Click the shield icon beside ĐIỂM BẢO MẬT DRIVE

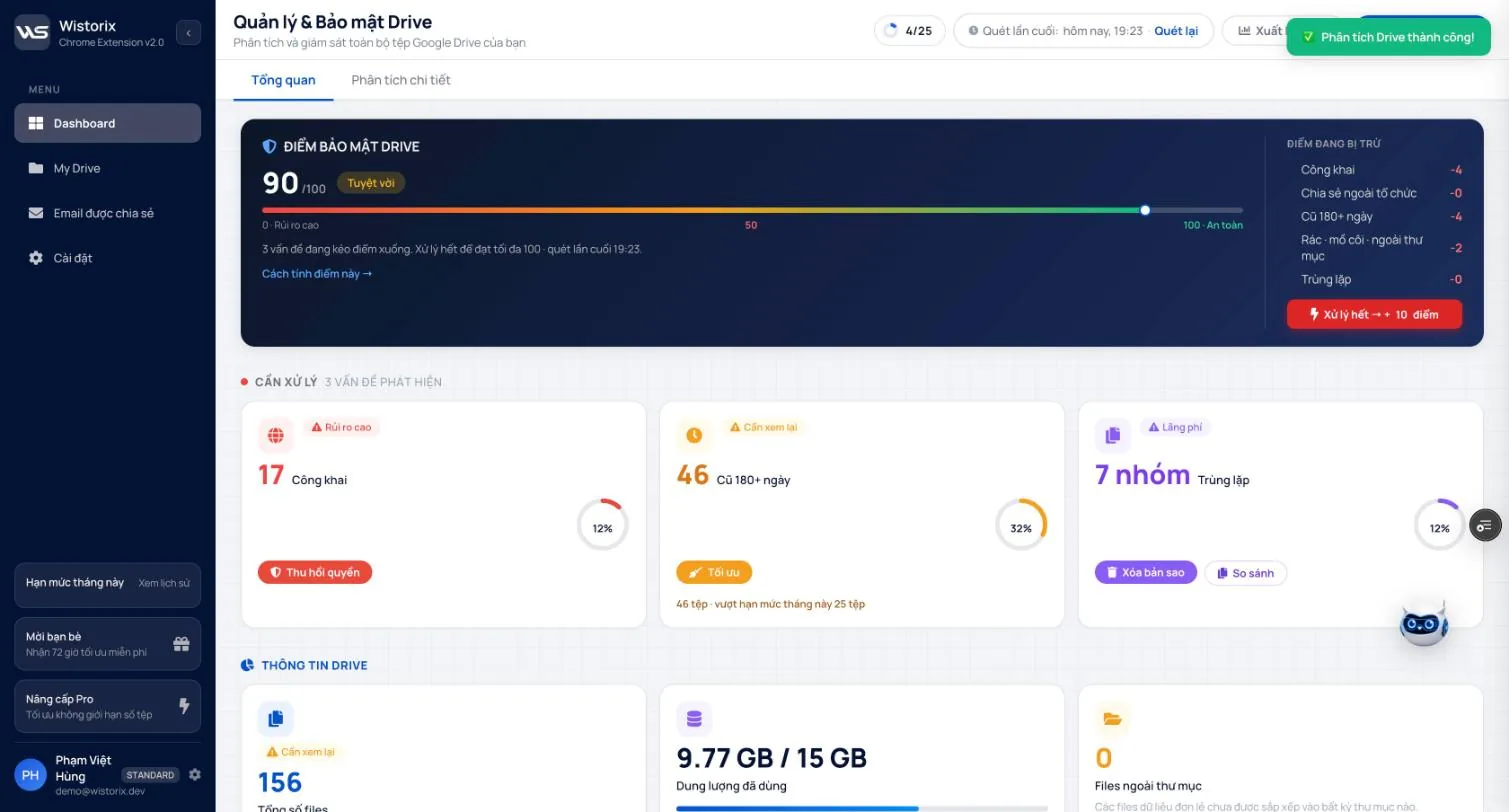269,146
